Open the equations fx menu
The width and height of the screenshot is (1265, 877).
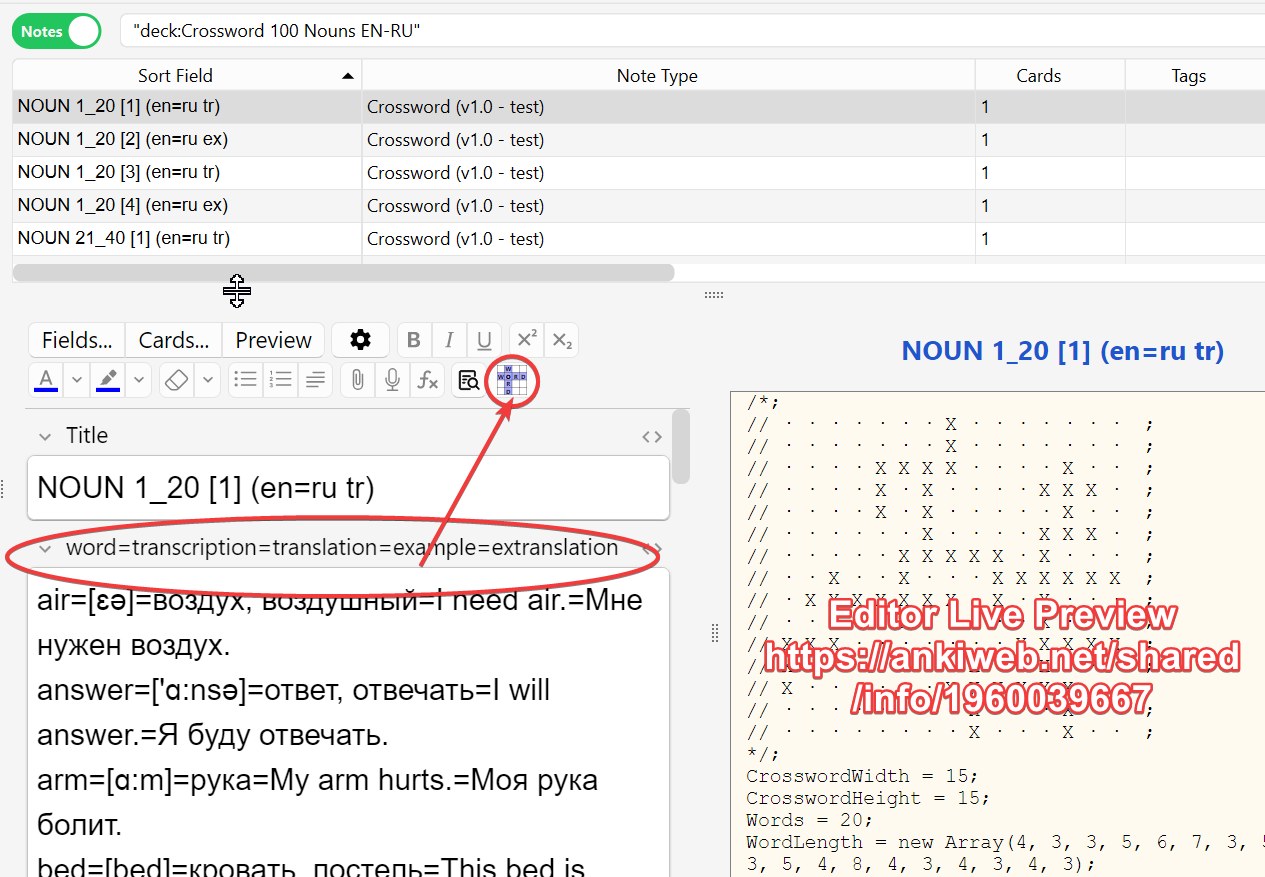(x=428, y=380)
